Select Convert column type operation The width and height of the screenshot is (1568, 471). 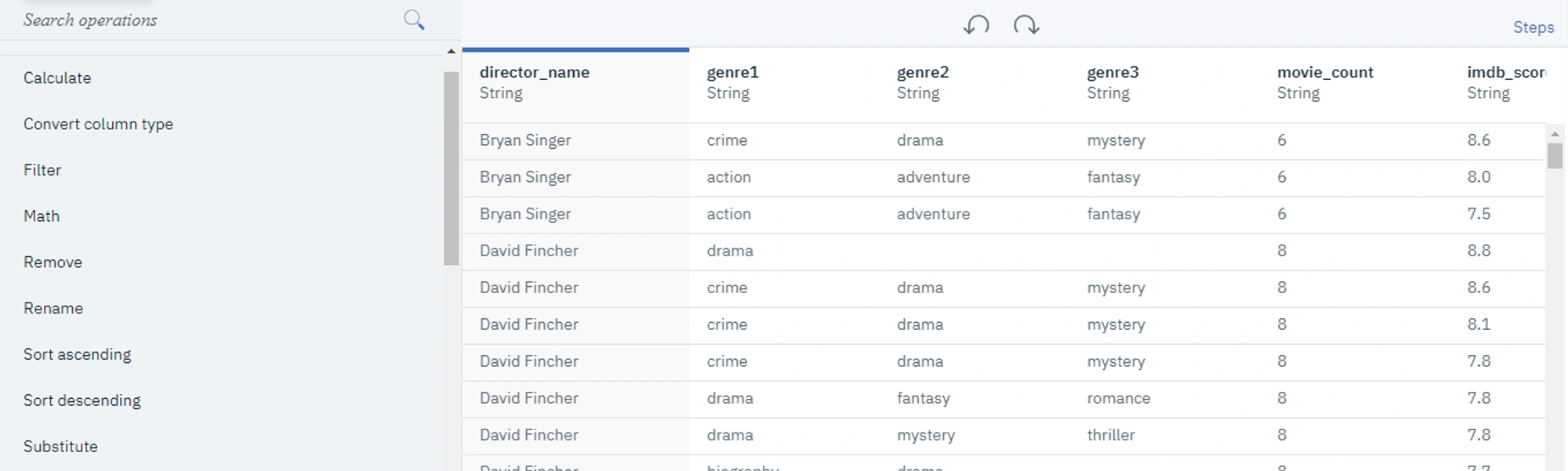pyautogui.click(x=98, y=124)
